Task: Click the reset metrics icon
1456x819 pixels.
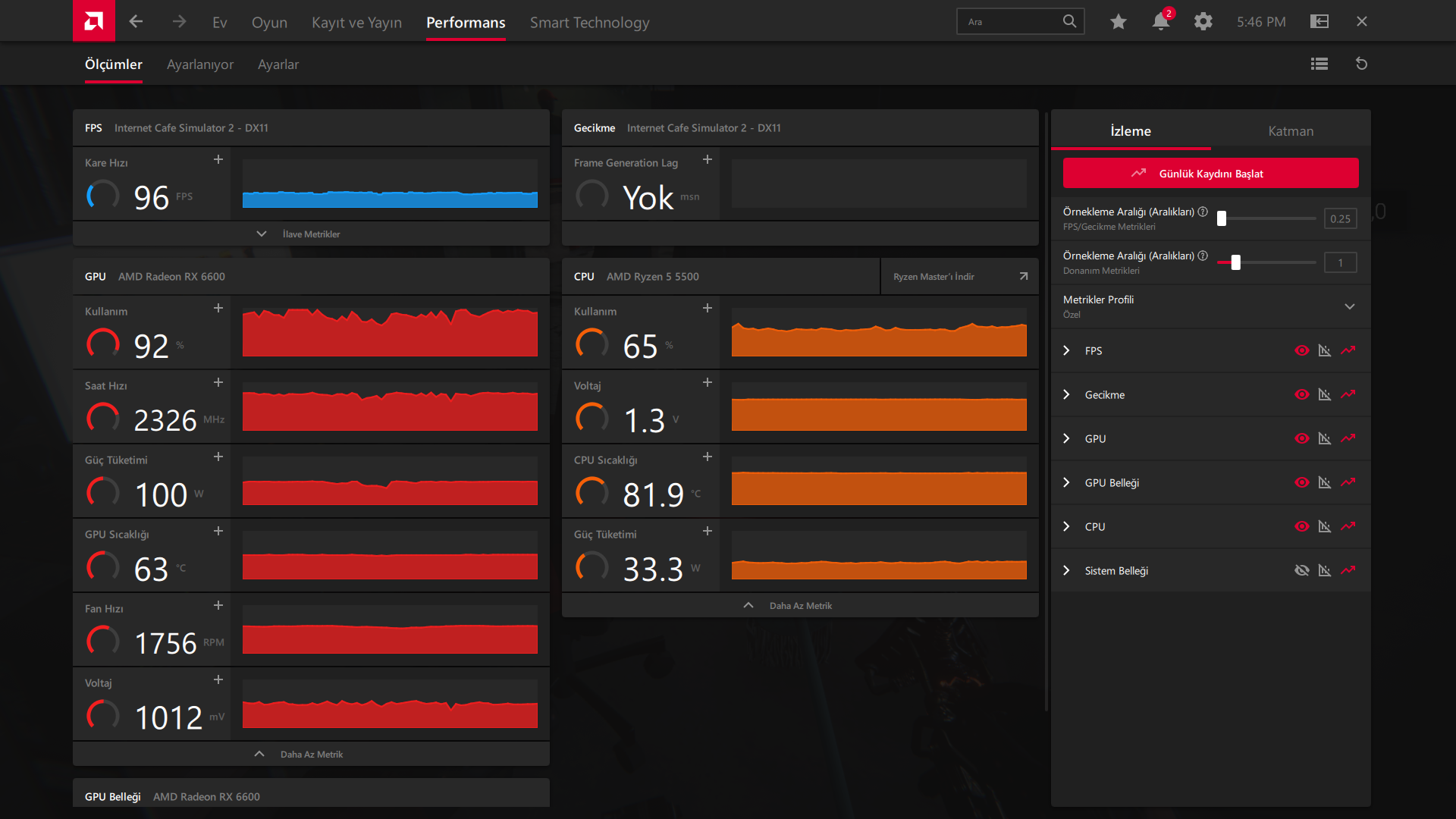Action: (1362, 64)
